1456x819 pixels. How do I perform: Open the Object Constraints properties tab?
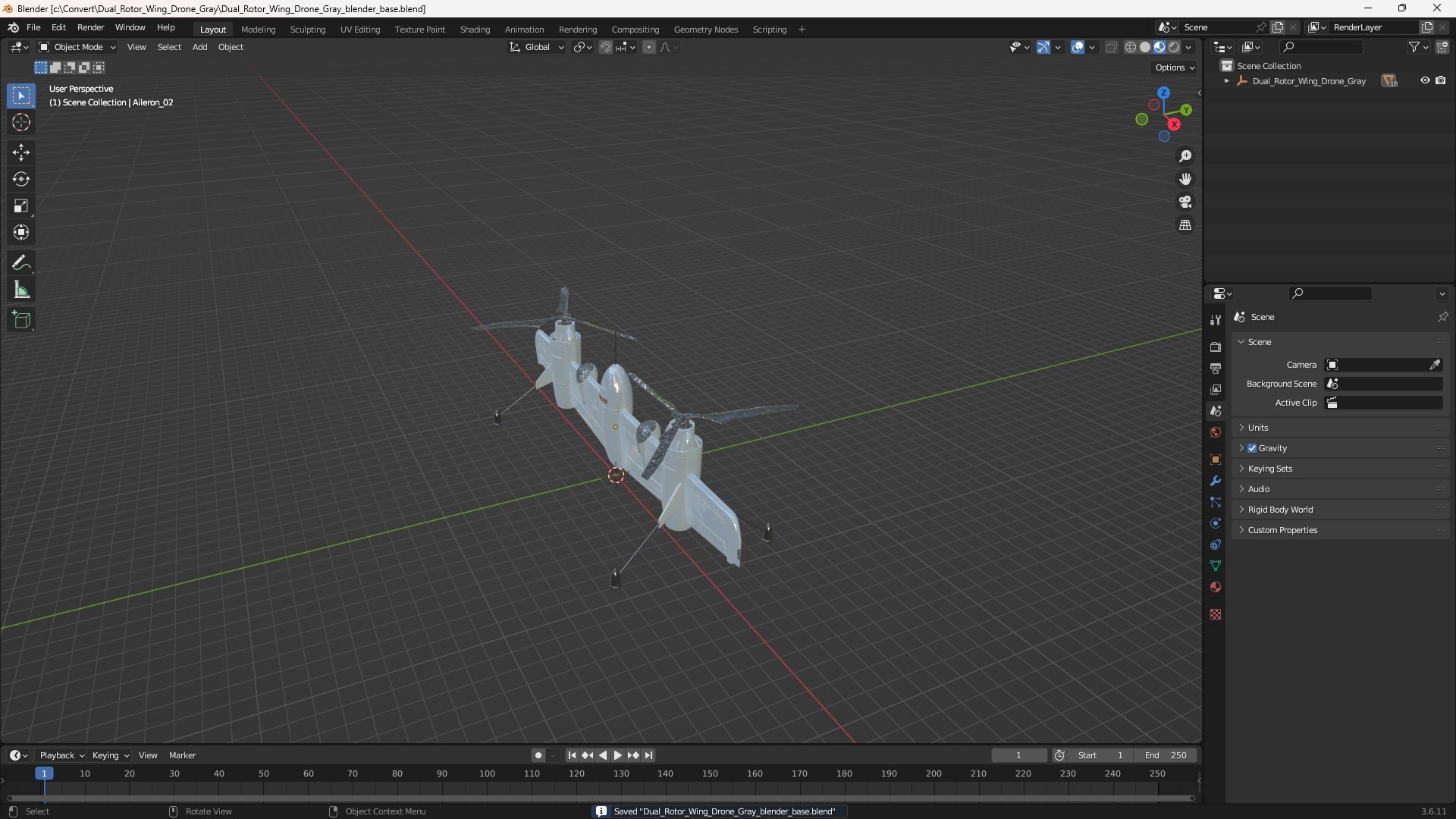[1216, 544]
